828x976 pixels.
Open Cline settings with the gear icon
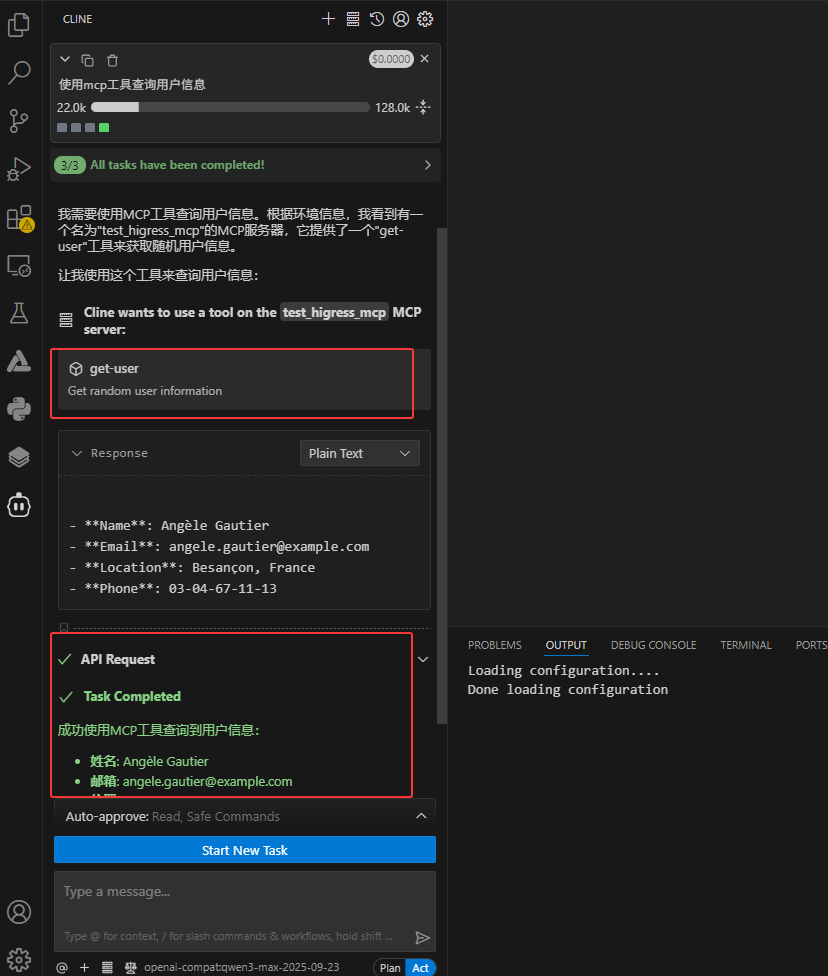pos(425,18)
